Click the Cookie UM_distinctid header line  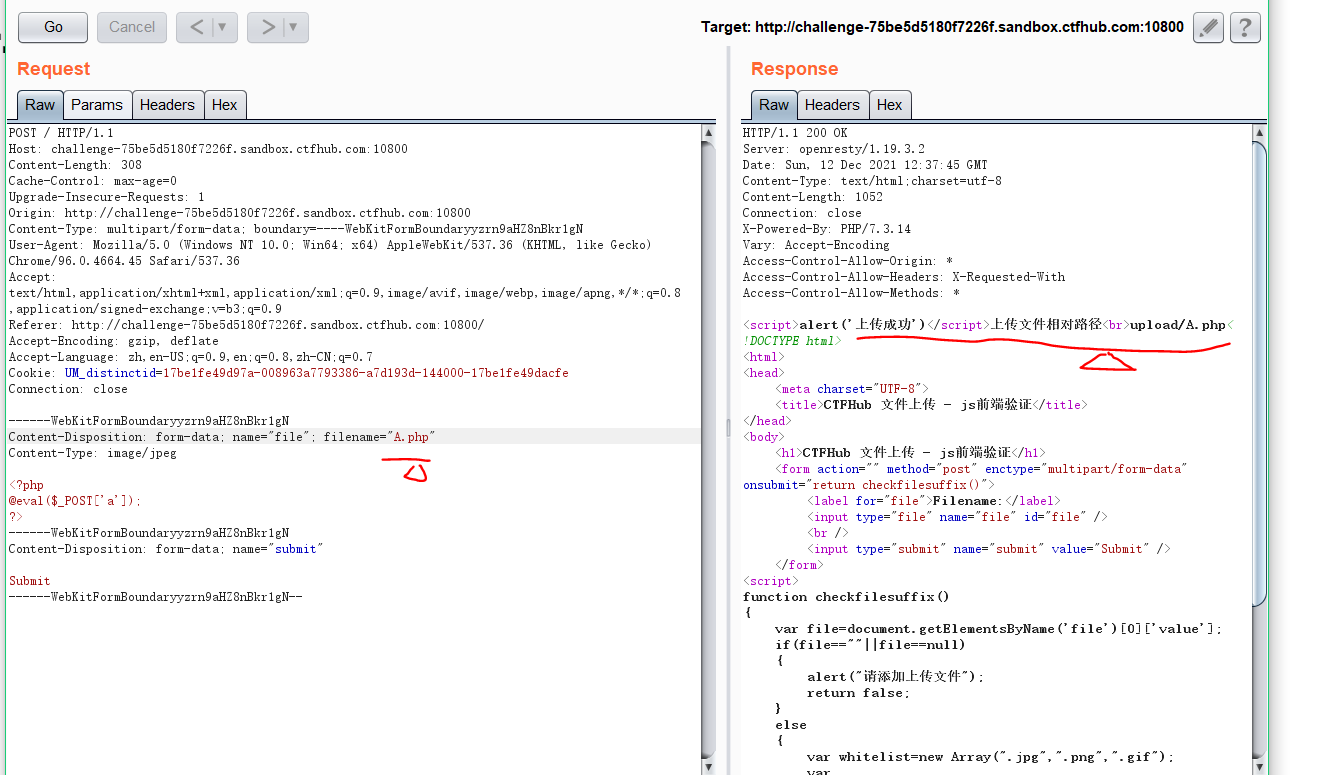(x=288, y=373)
